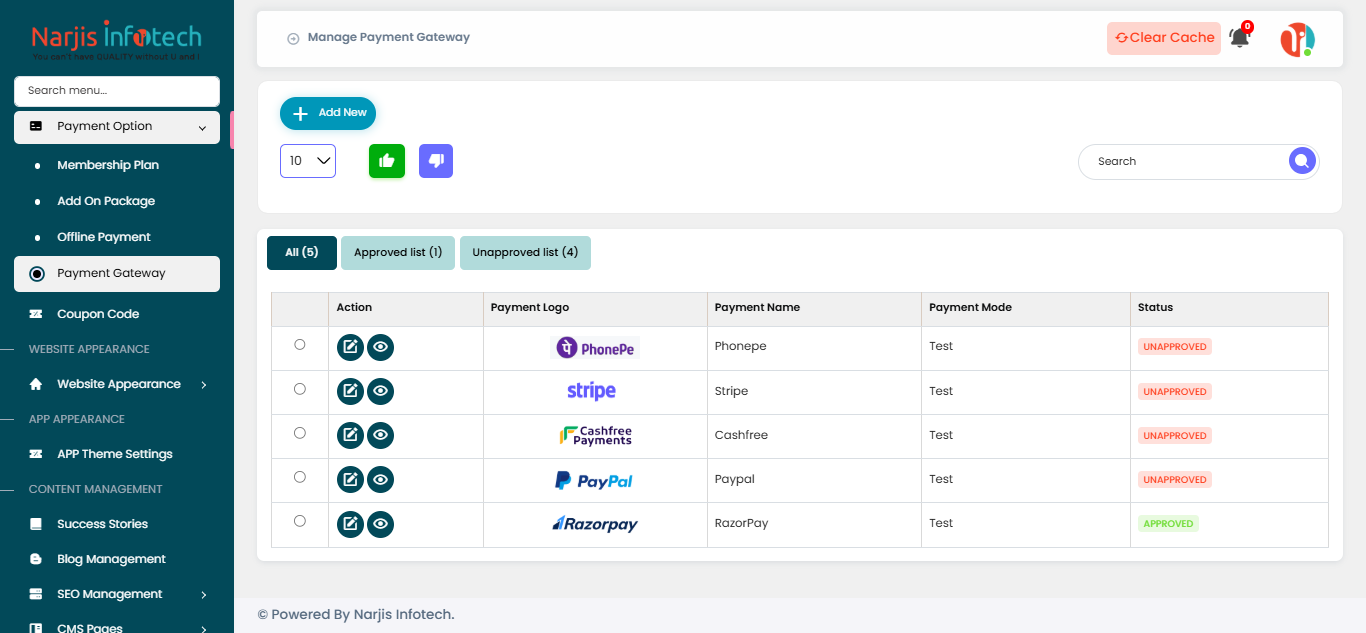
Task: Click the APPROVED status badge for RazorPay
Action: click(1168, 524)
